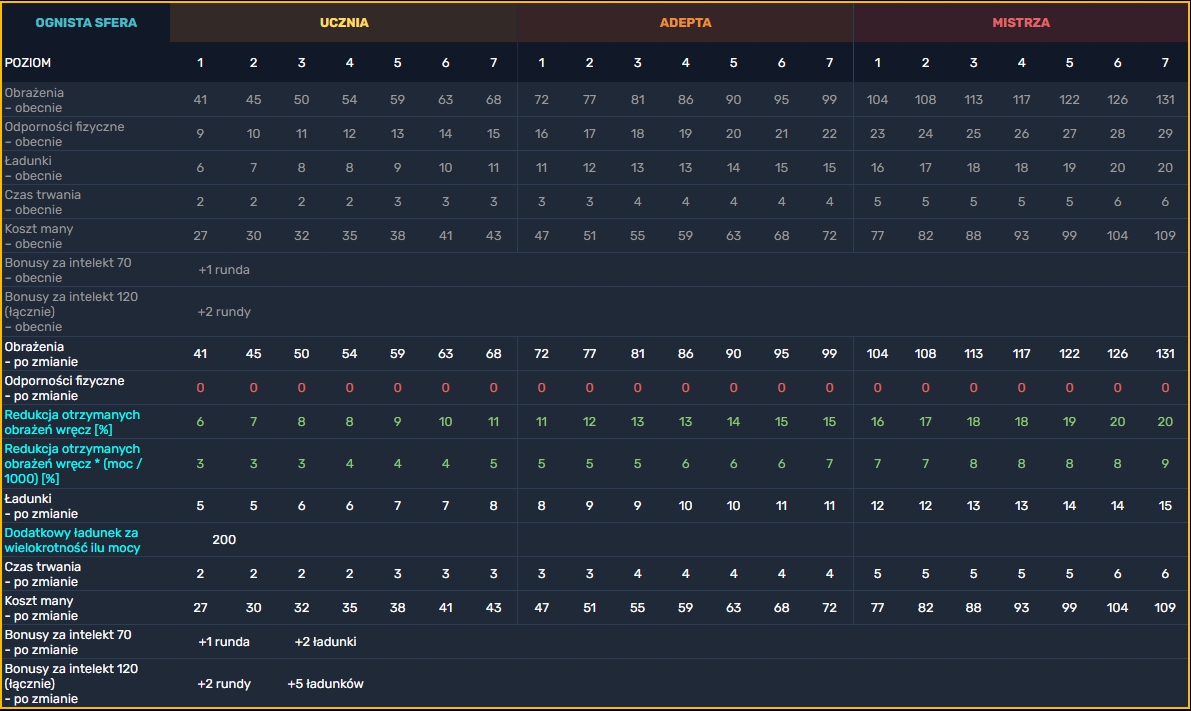Click '+2 ładunki' bonus text
The width and height of the screenshot is (1191, 711).
325,642
